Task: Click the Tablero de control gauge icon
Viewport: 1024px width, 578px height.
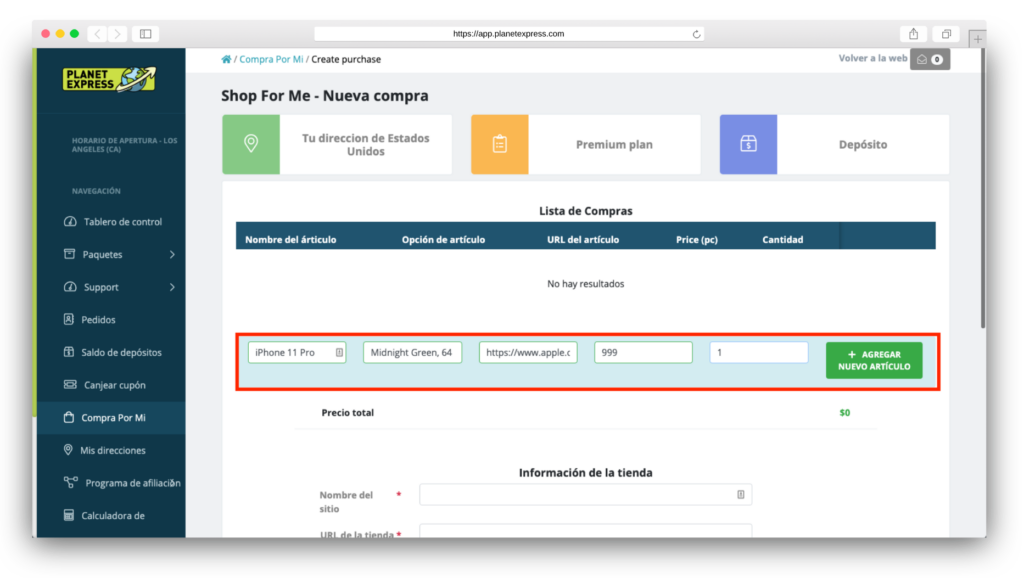Action: click(70, 221)
